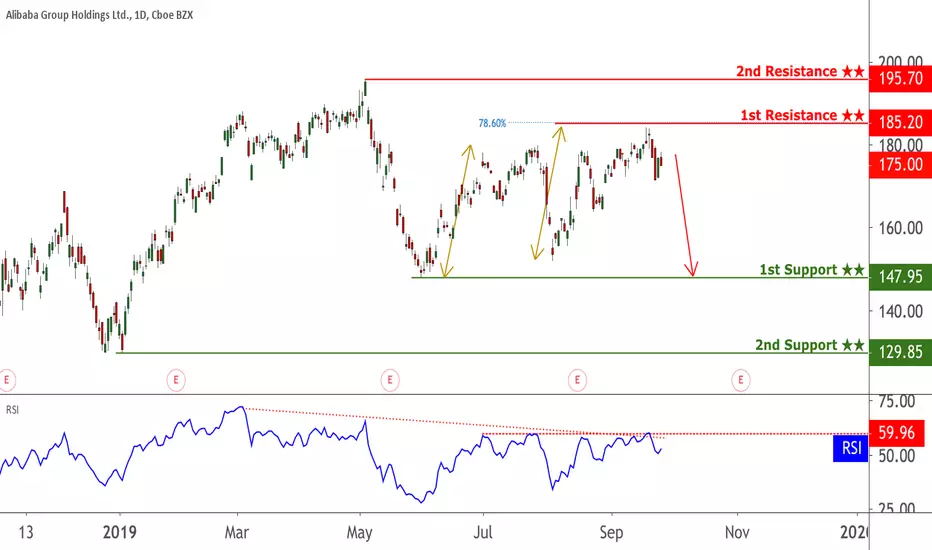Viewport: 932px width, 550px height.
Task: Click the May date axis label
Action: click(360, 533)
